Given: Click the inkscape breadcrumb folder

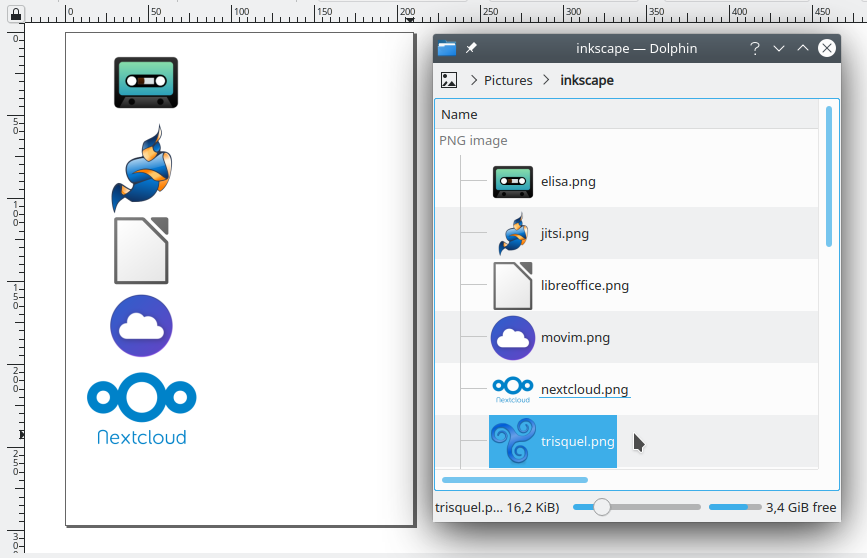Looking at the screenshot, I should coord(587,80).
